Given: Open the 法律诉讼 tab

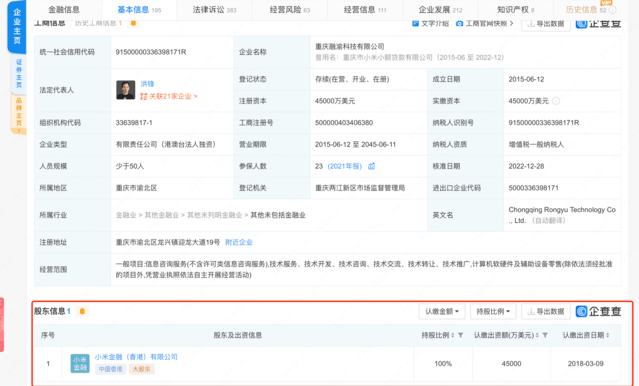Looking at the screenshot, I should (214, 9).
